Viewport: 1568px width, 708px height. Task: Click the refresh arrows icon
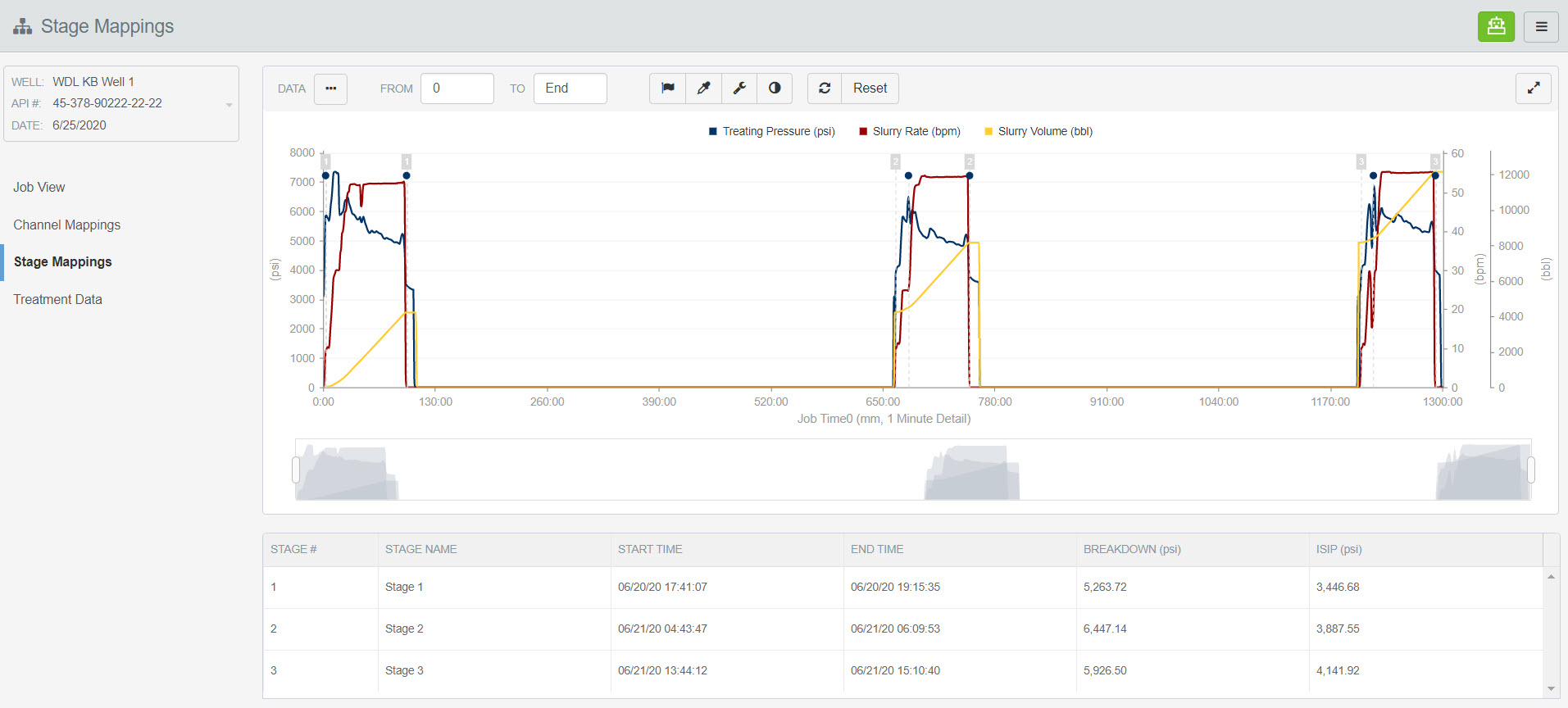tap(825, 88)
